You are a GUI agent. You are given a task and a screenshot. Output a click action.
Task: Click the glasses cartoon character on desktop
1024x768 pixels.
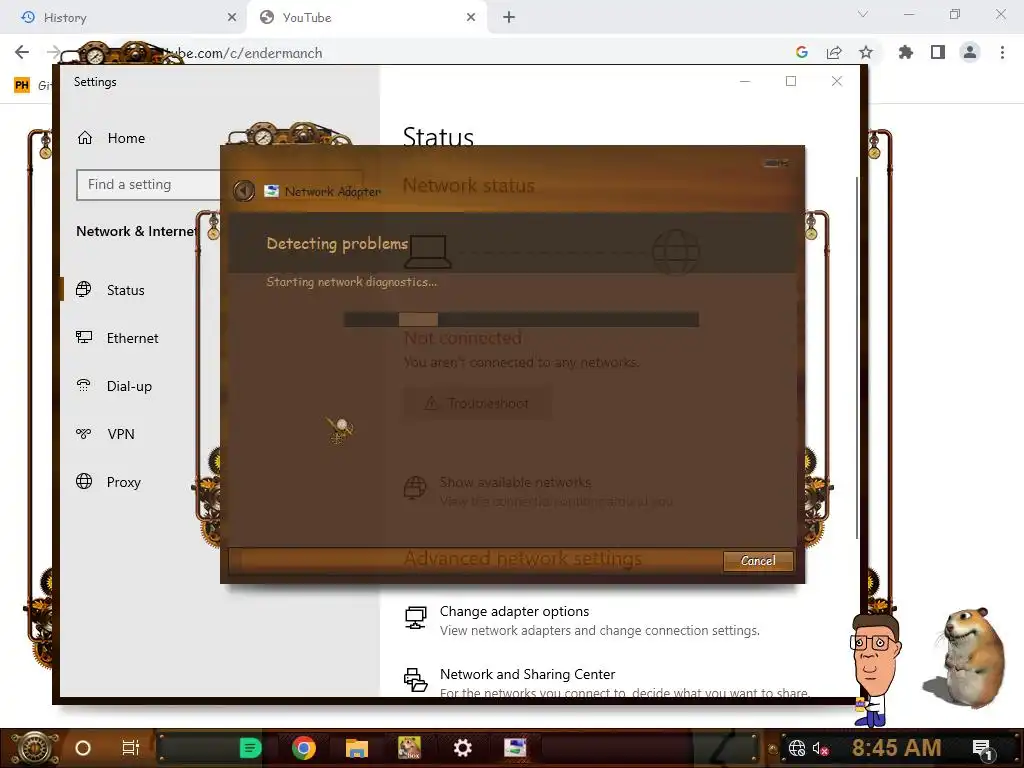coord(874,669)
